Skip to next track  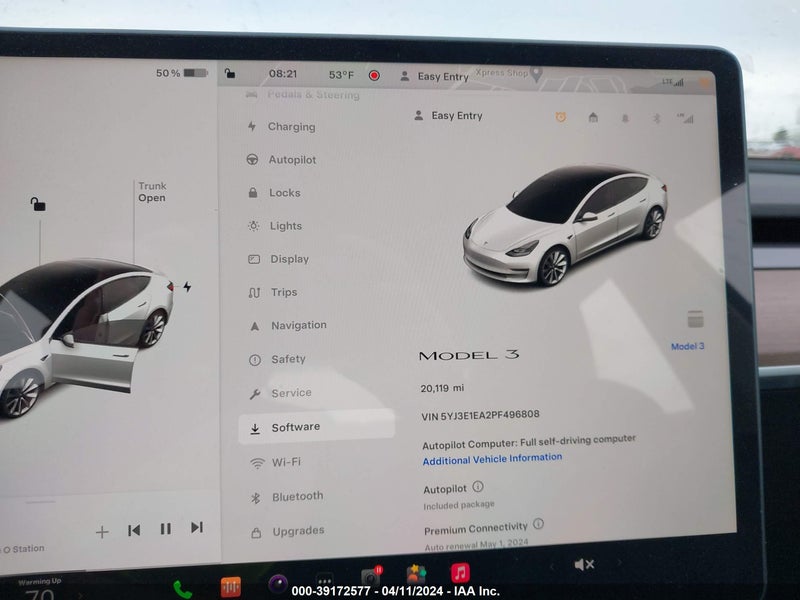(197, 527)
